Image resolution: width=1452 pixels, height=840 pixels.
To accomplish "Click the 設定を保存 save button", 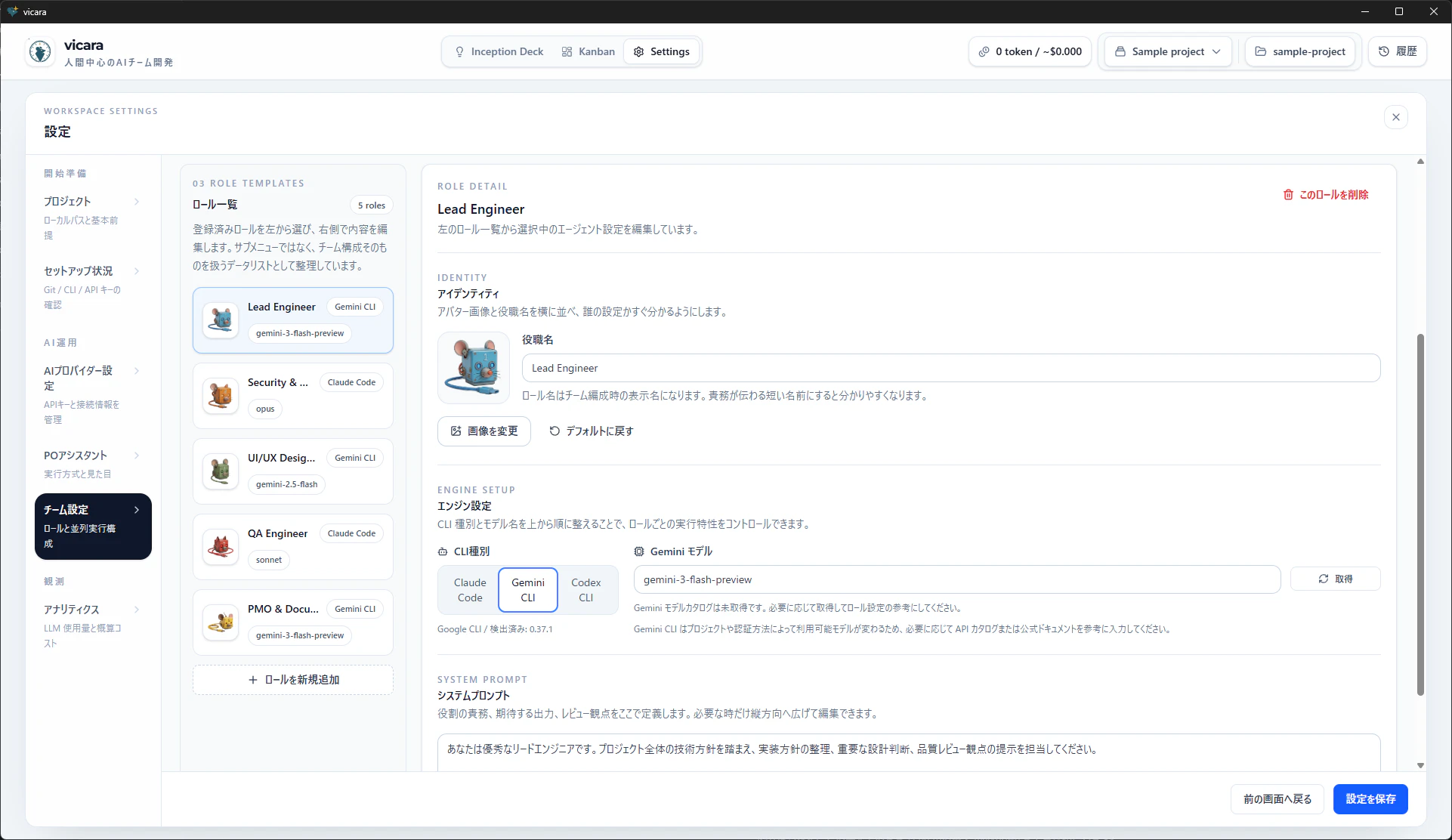I will [x=1370, y=799].
